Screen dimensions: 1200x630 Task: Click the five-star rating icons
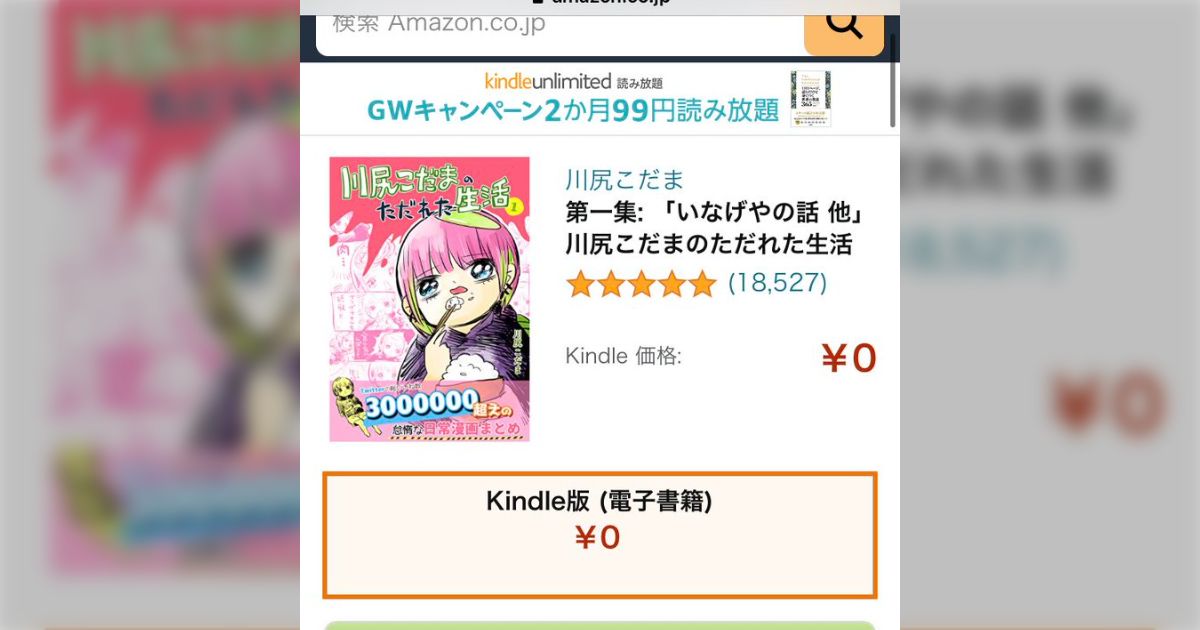tap(641, 284)
